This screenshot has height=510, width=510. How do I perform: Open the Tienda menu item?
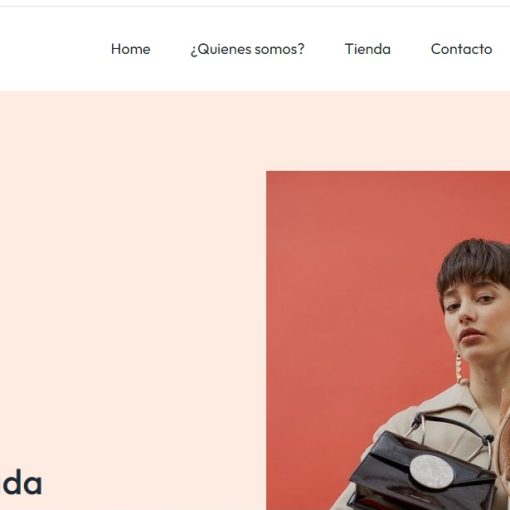pos(368,49)
